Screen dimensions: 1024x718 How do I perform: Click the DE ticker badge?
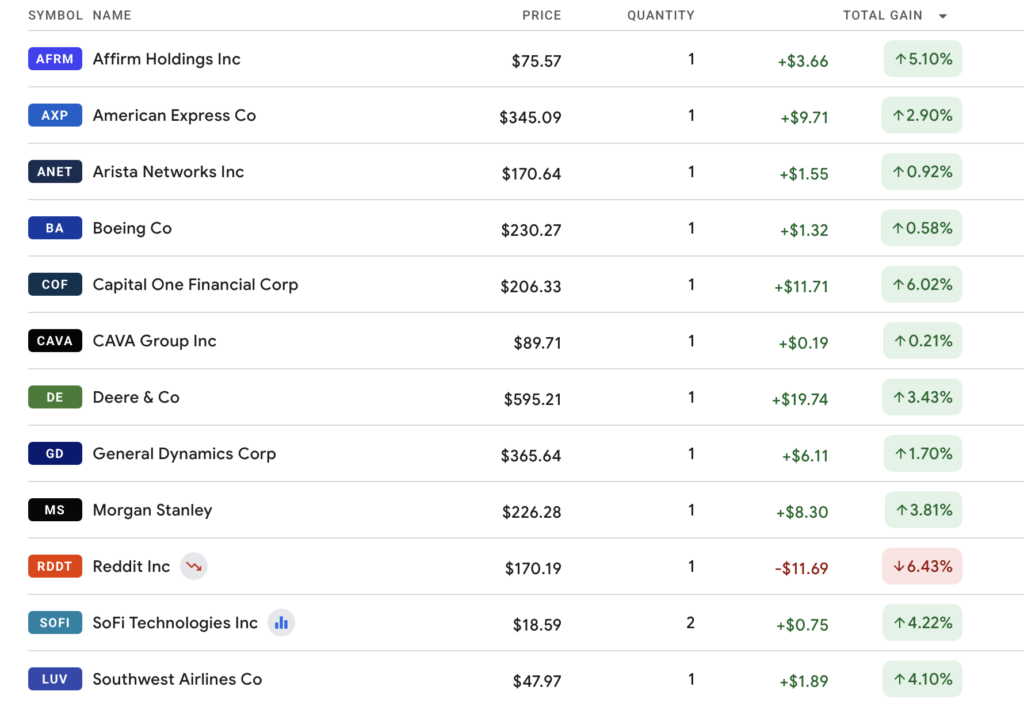coord(55,397)
